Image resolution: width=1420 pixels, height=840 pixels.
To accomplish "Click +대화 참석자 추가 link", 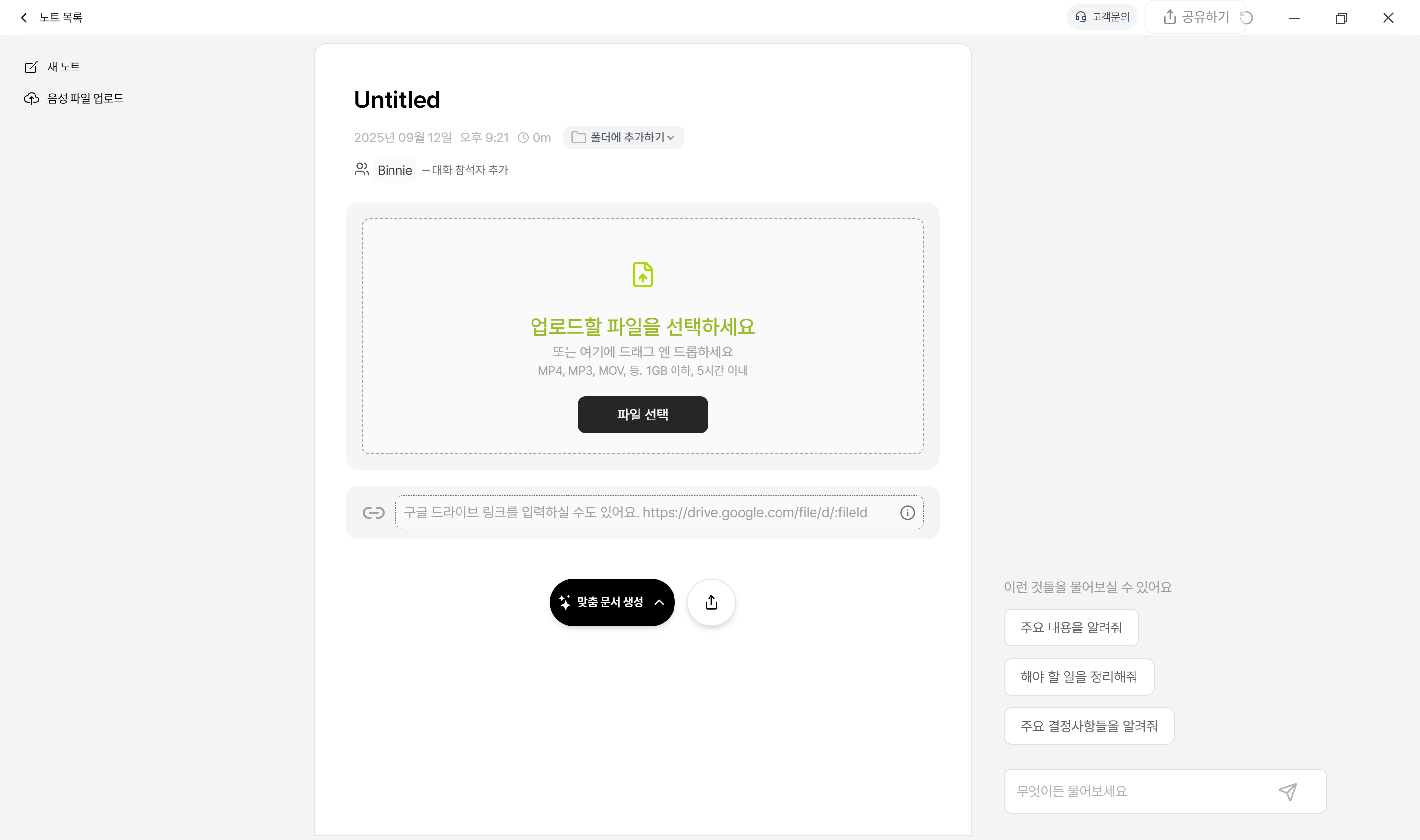I will [464, 170].
